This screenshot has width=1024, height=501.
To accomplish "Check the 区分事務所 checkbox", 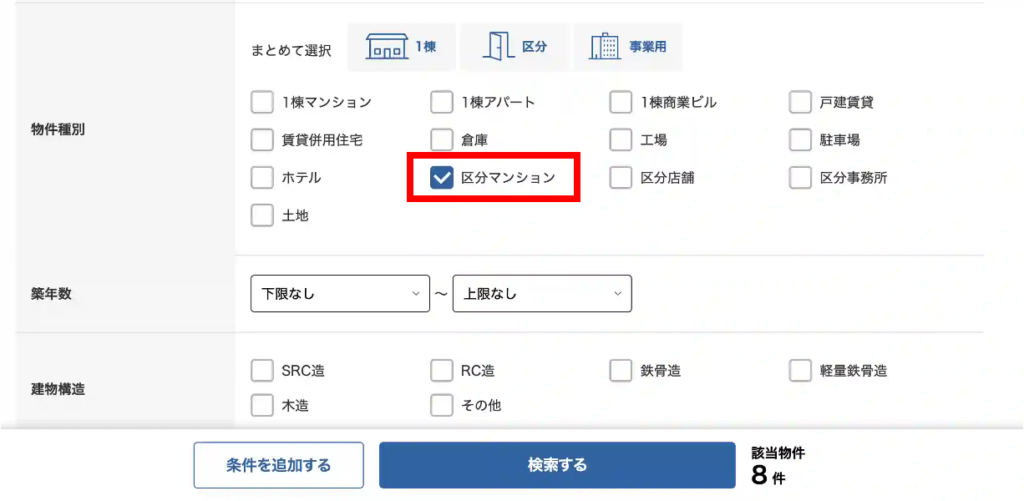I will tap(800, 178).
